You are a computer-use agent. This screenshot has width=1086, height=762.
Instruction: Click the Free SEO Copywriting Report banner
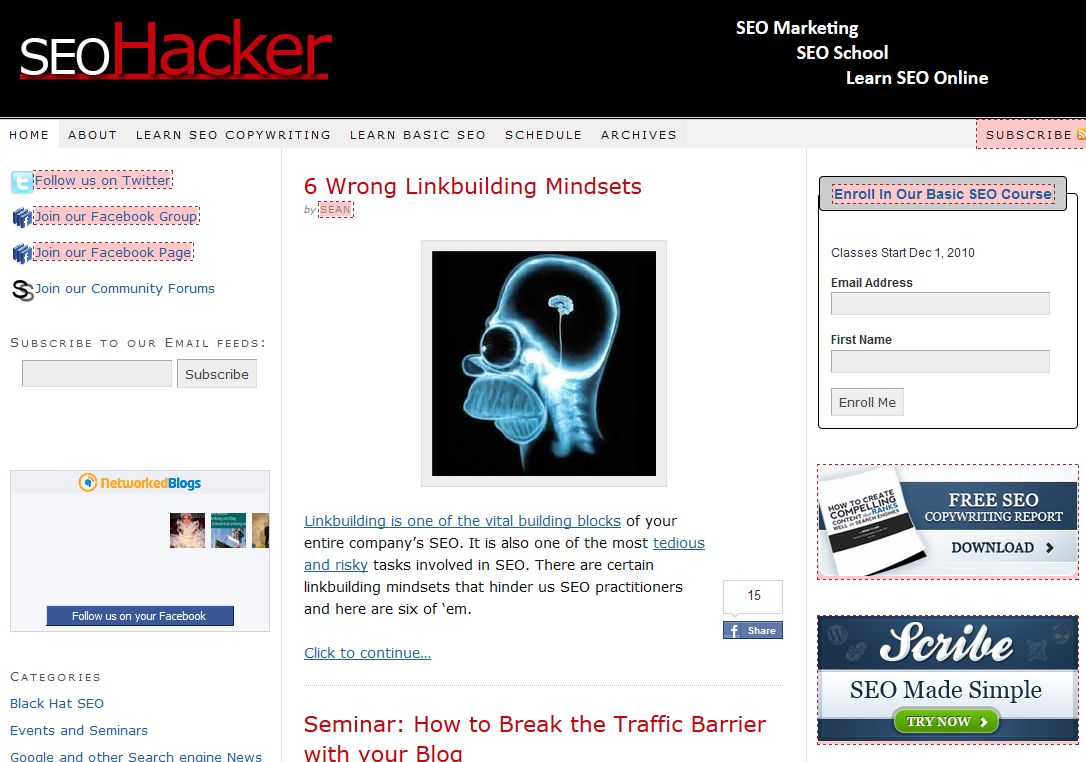pos(947,522)
